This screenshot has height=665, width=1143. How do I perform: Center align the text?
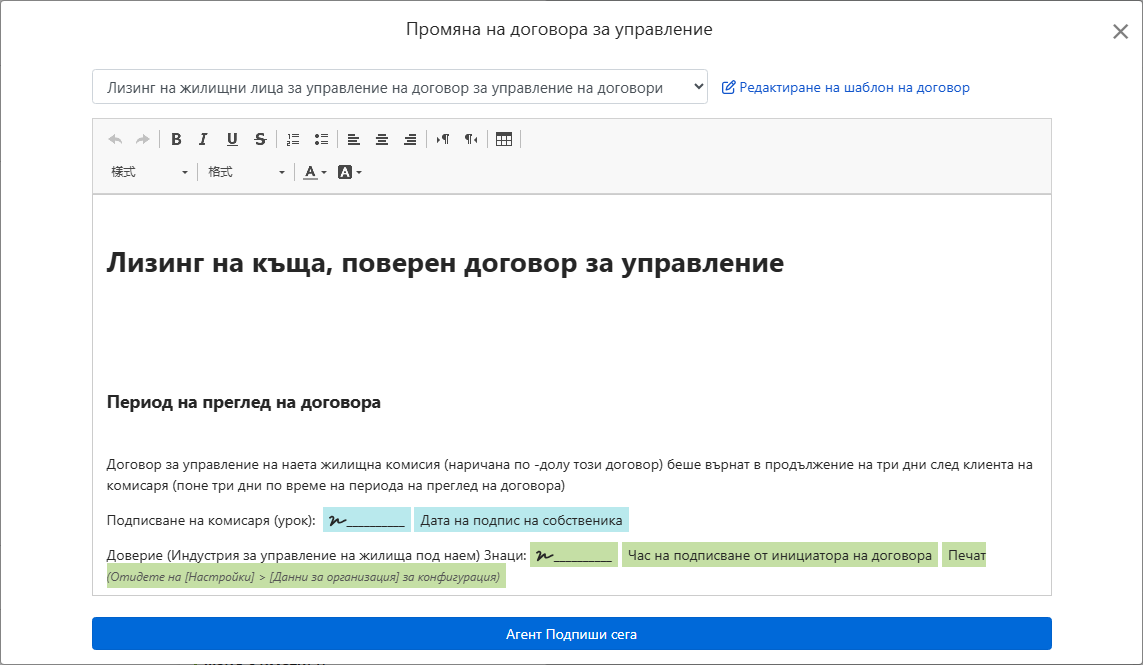382,139
